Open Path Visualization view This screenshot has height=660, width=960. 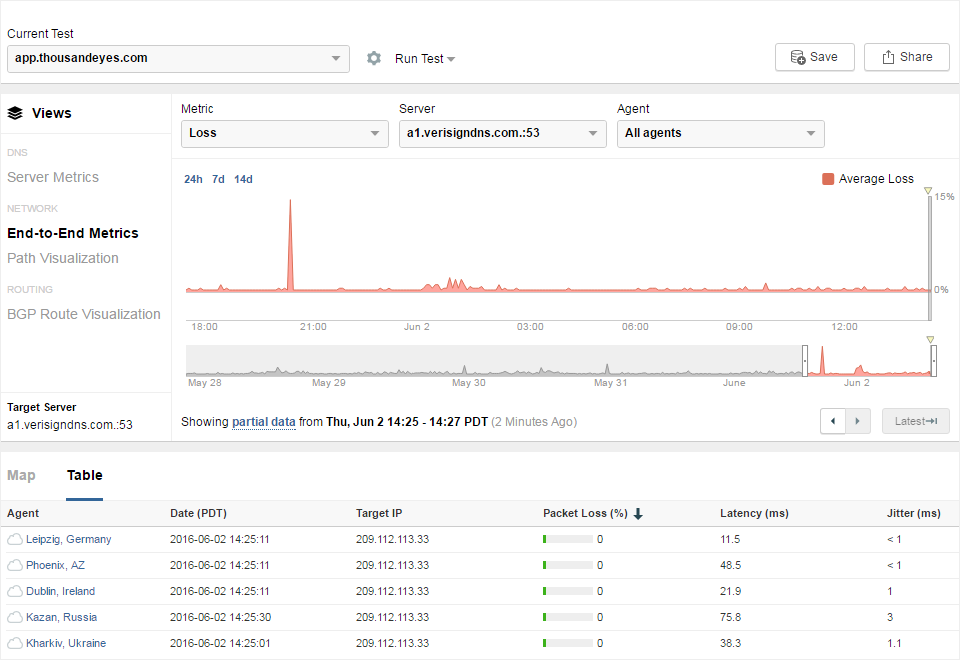[63, 258]
